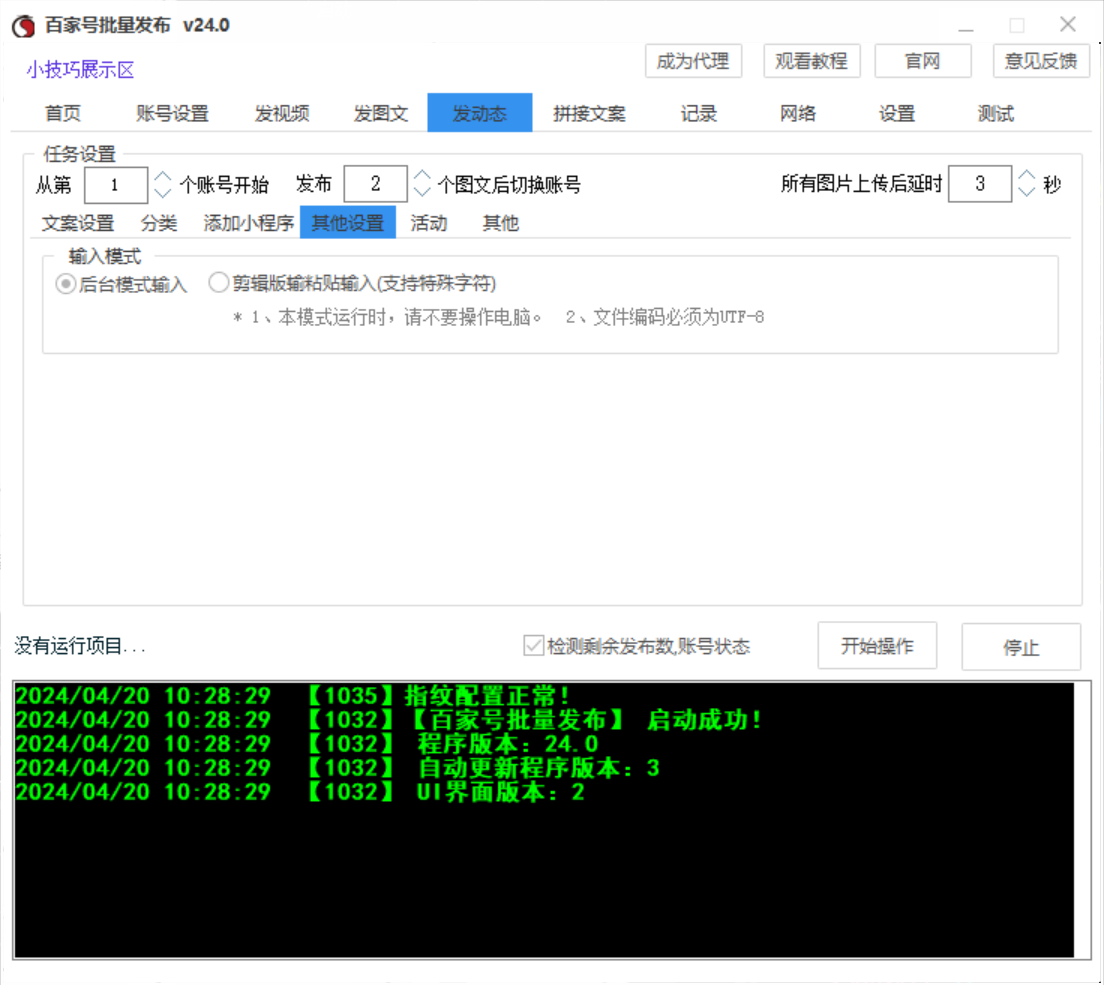
Task: Click the log line 启动成功!
Action: 389,720
